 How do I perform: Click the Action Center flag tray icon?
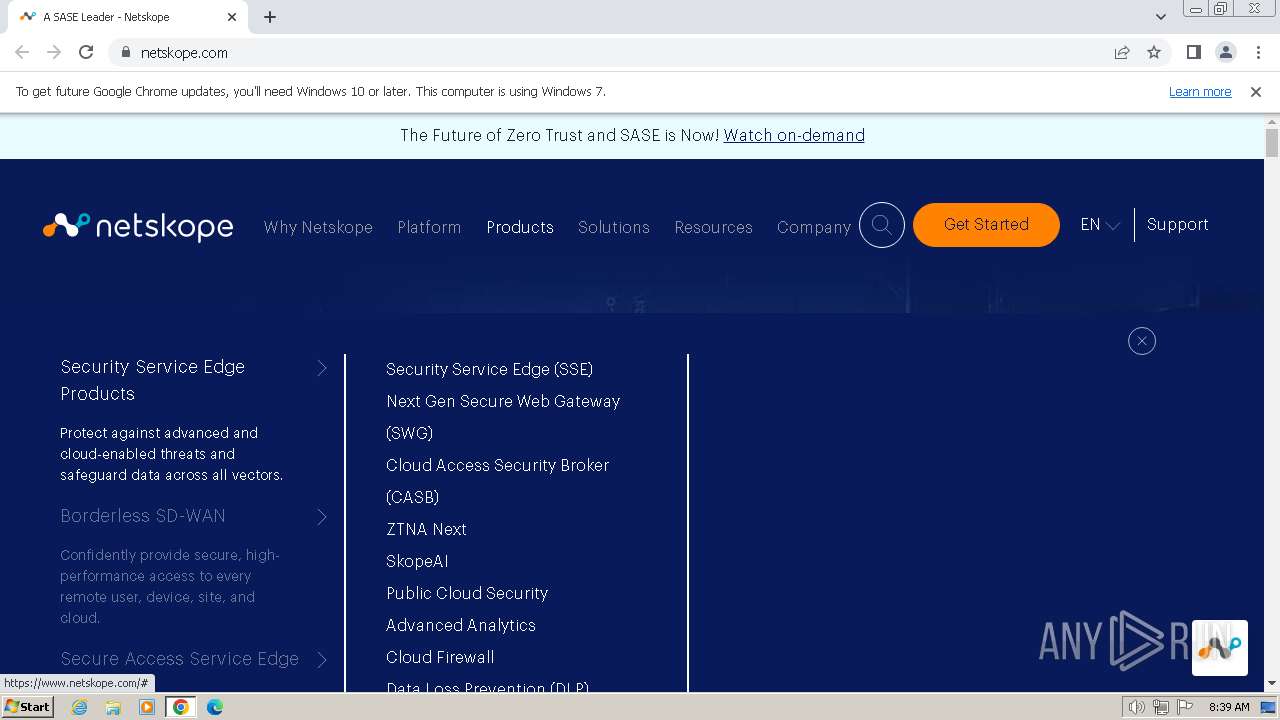click(1184, 707)
